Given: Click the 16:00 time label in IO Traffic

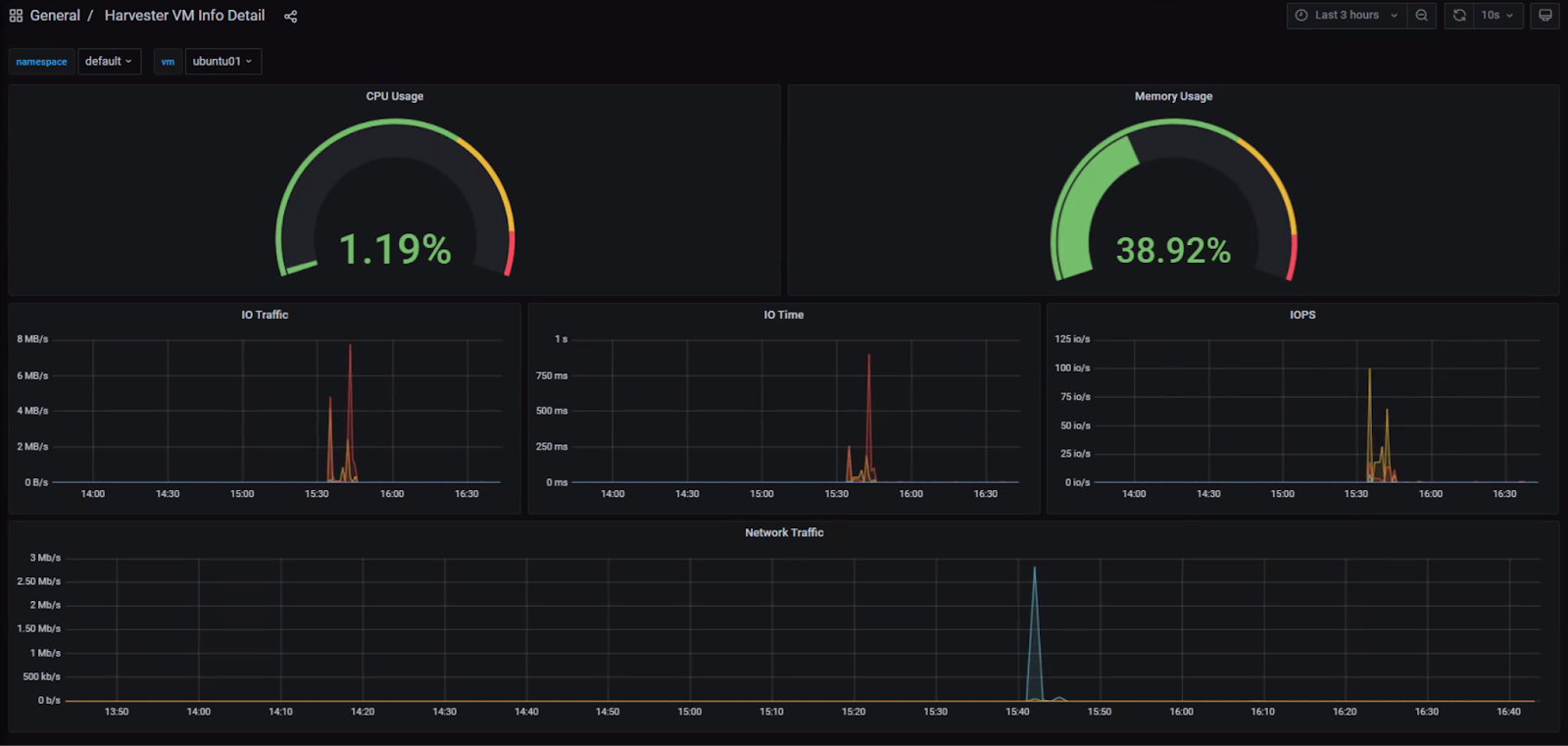Looking at the screenshot, I should [392, 494].
